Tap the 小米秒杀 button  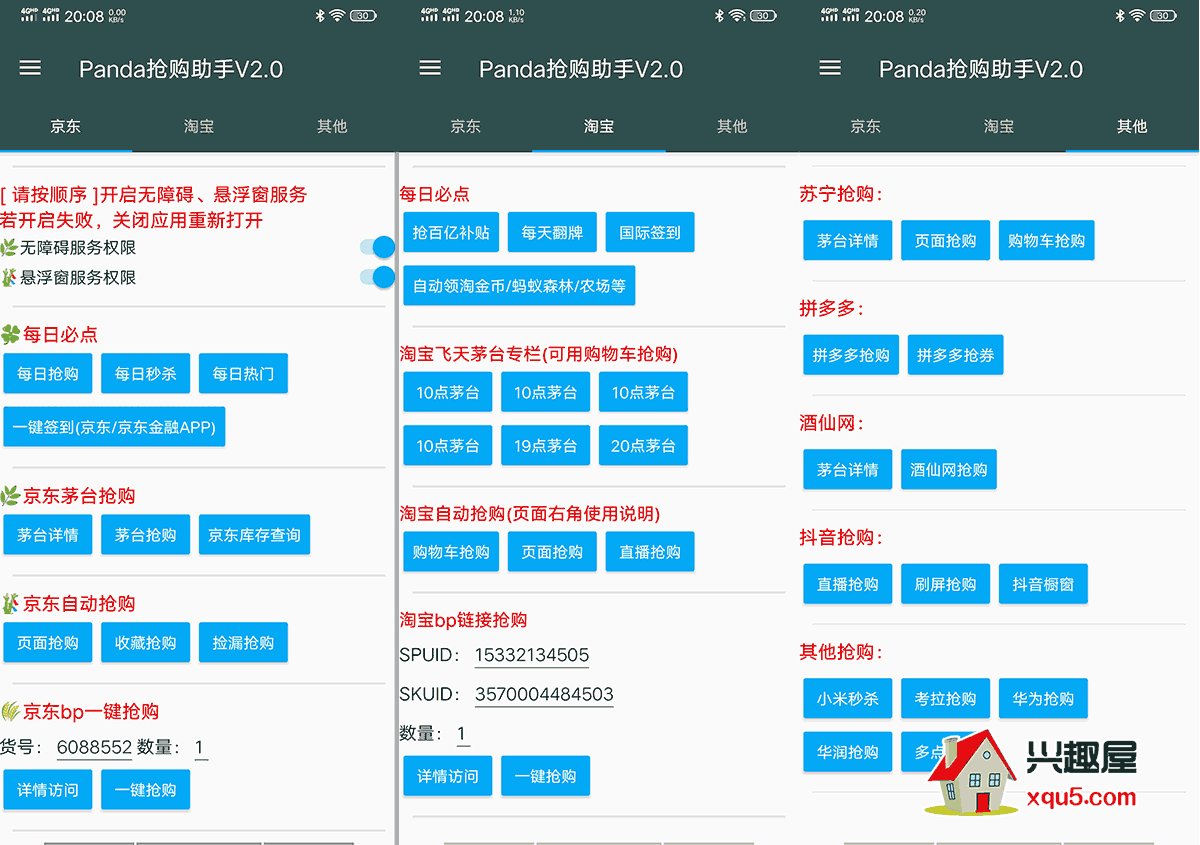(848, 699)
